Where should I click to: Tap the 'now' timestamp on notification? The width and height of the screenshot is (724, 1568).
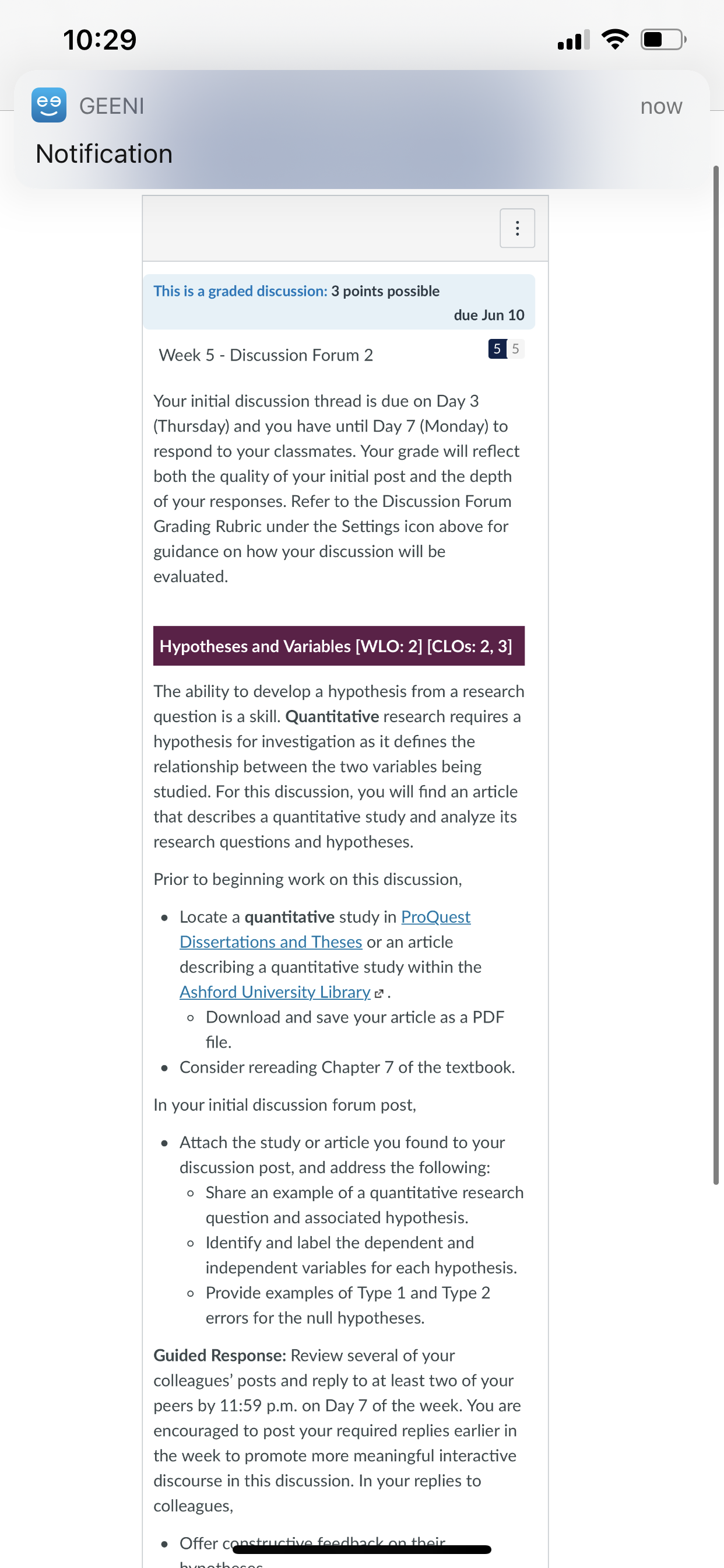pyautogui.click(x=661, y=107)
